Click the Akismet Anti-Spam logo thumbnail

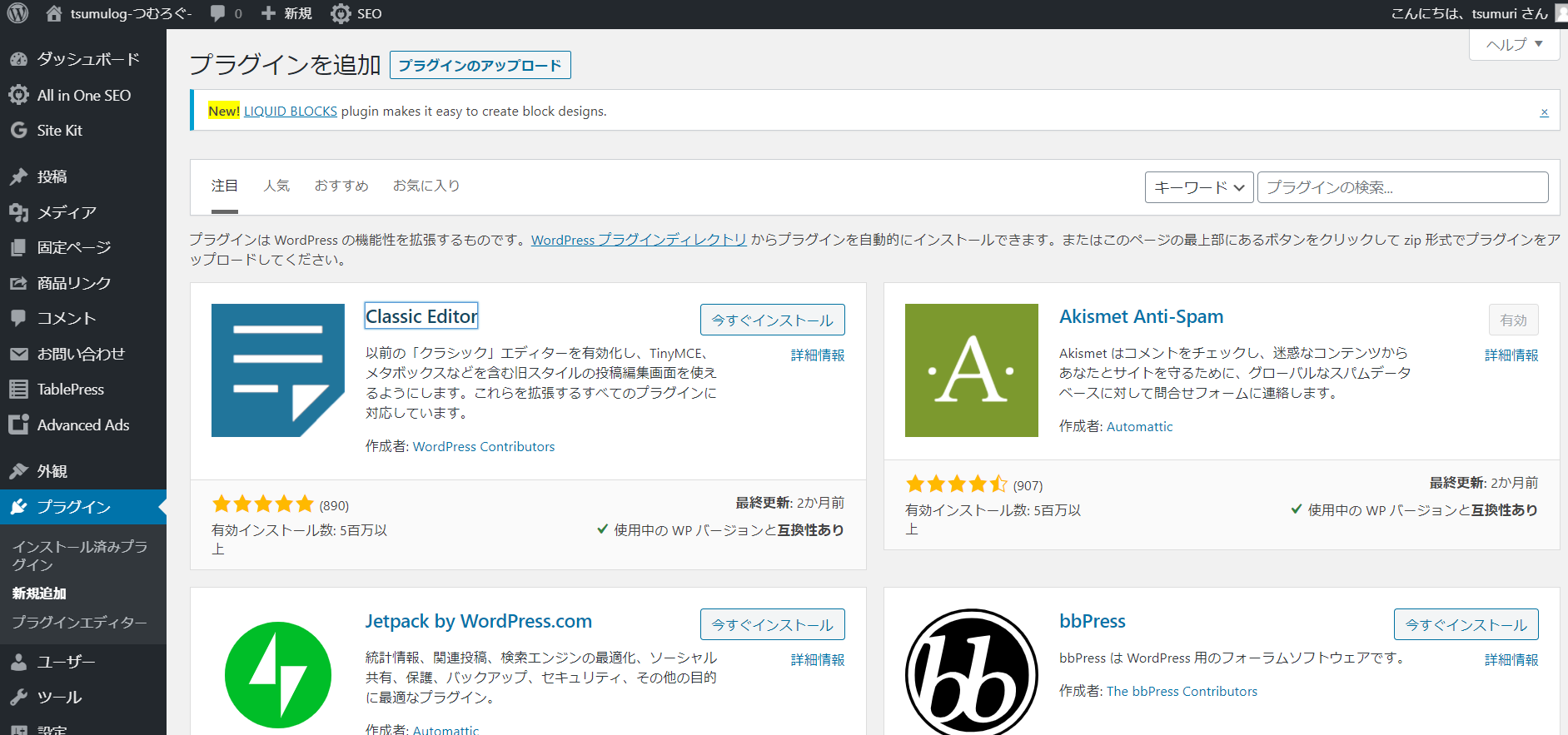(972, 370)
